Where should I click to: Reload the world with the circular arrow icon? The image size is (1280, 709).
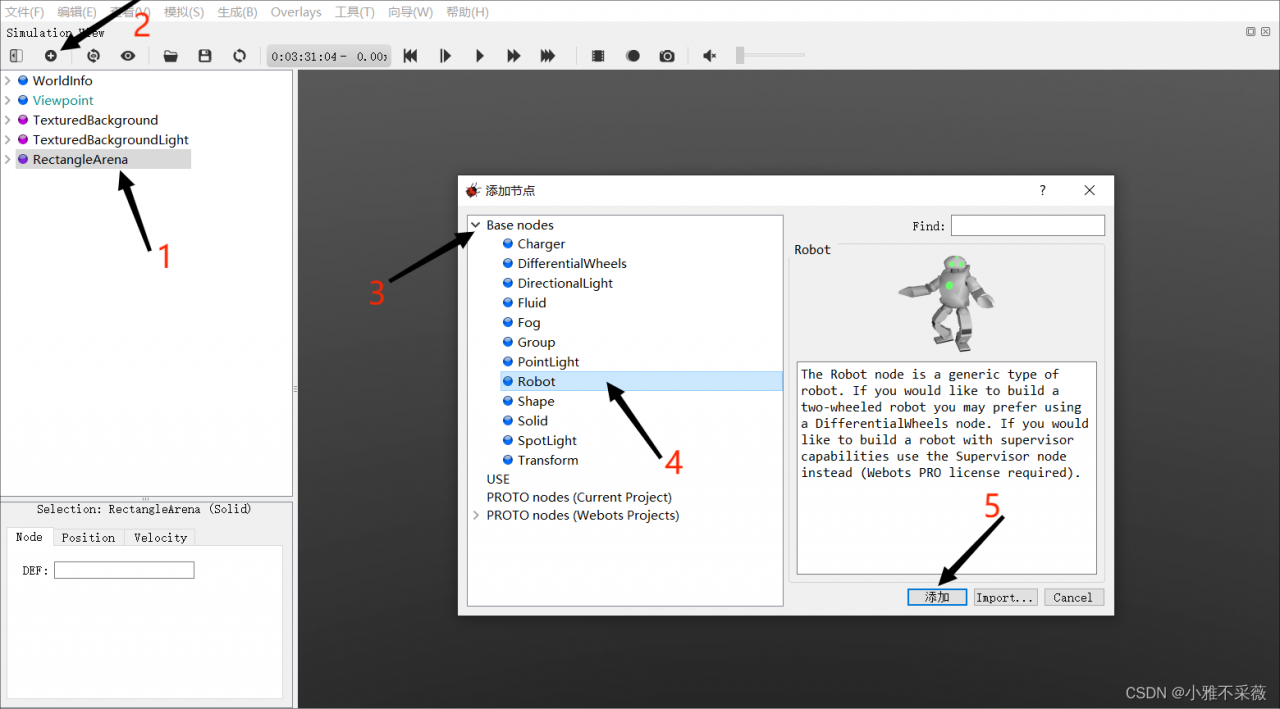tap(239, 56)
